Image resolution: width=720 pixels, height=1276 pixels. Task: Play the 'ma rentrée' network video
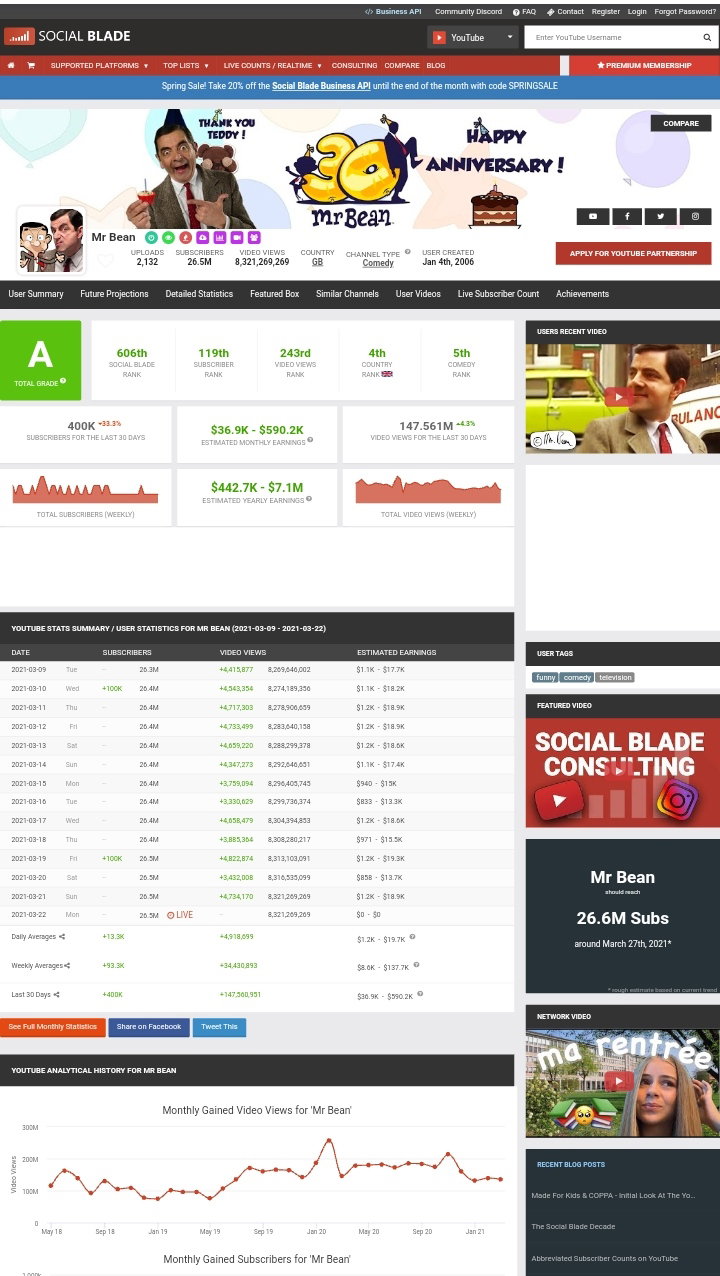619,1082
